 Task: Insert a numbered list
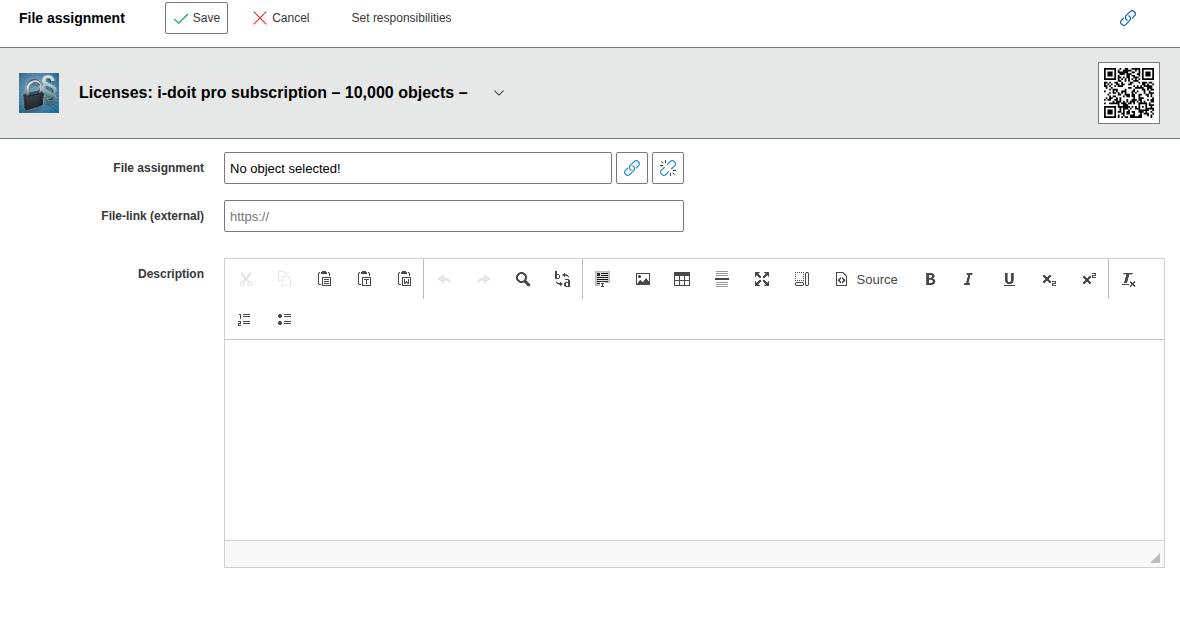(244, 319)
